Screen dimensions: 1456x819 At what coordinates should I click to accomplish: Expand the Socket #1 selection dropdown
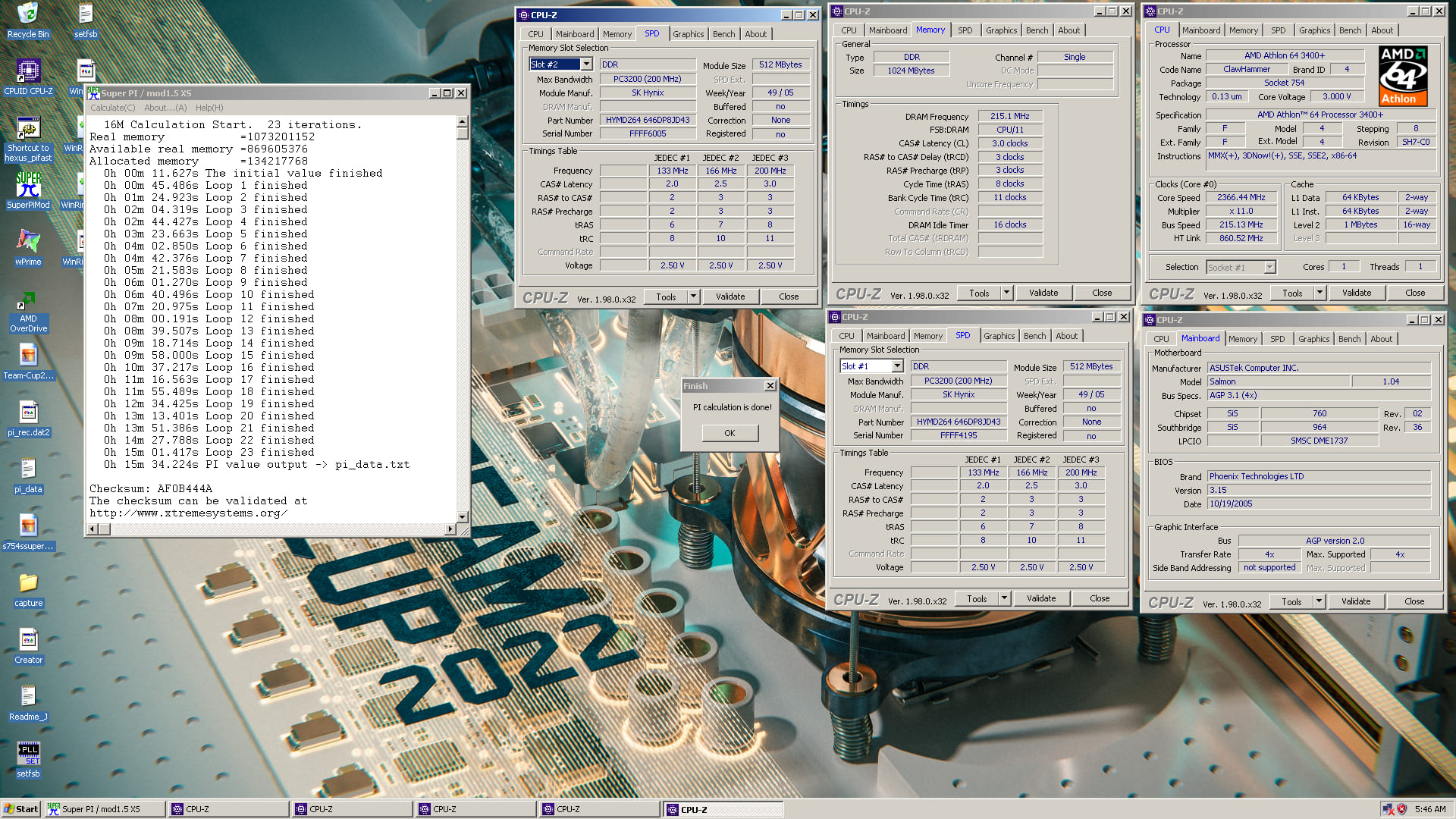pyautogui.click(x=1269, y=267)
